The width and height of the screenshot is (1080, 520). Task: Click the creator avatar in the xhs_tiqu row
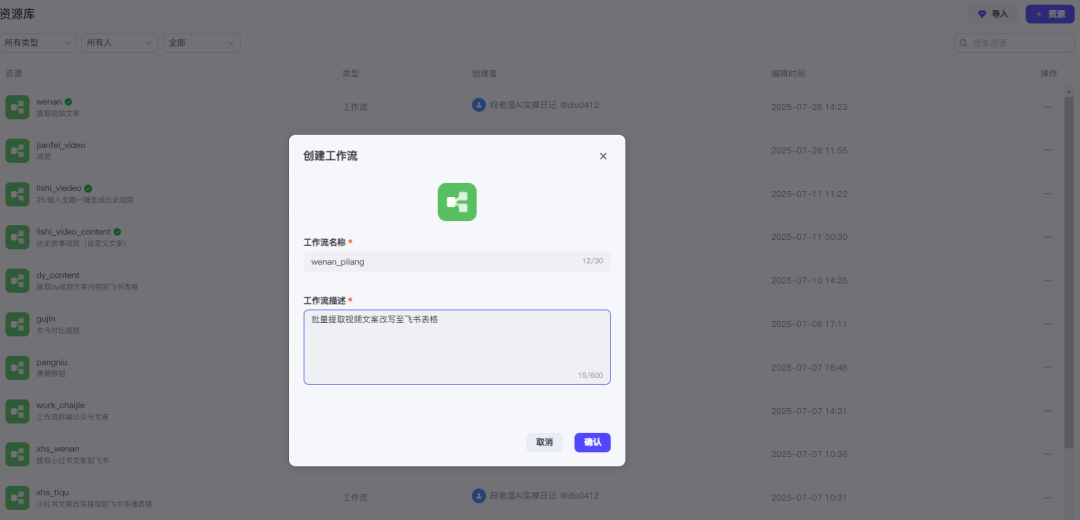(479, 495)
